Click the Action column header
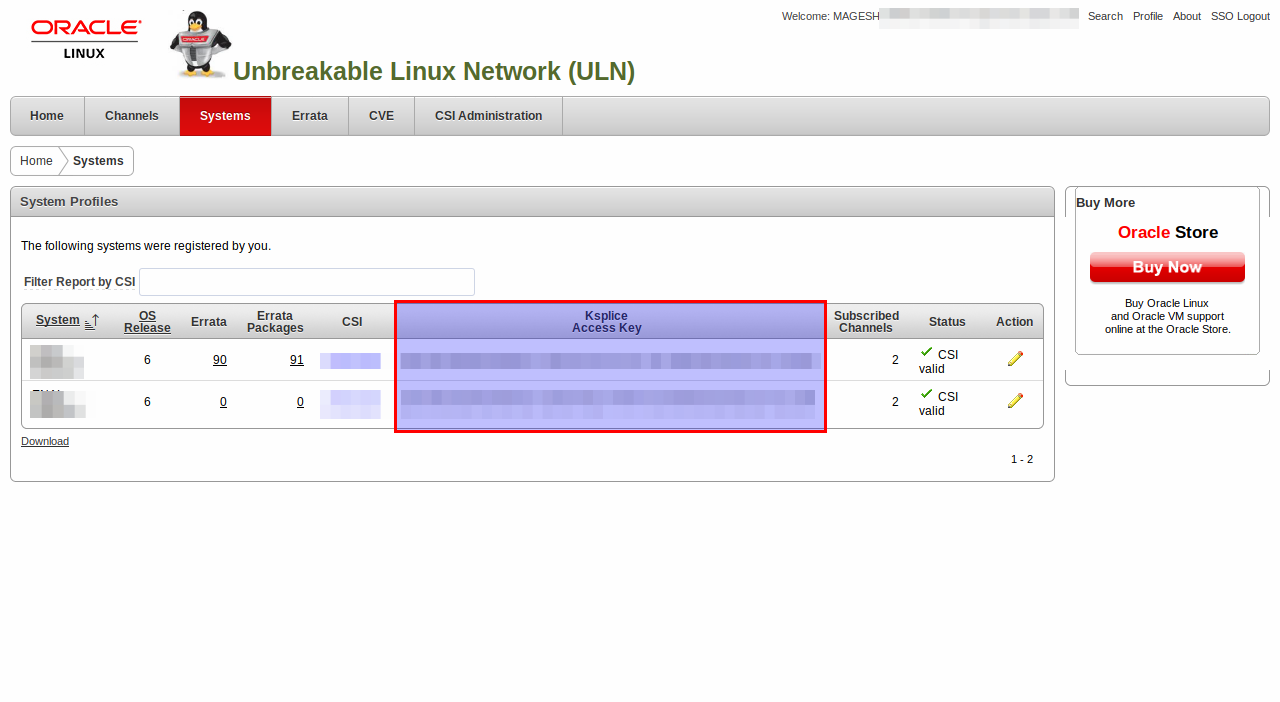1280x702 pixels. point(1014,321)
